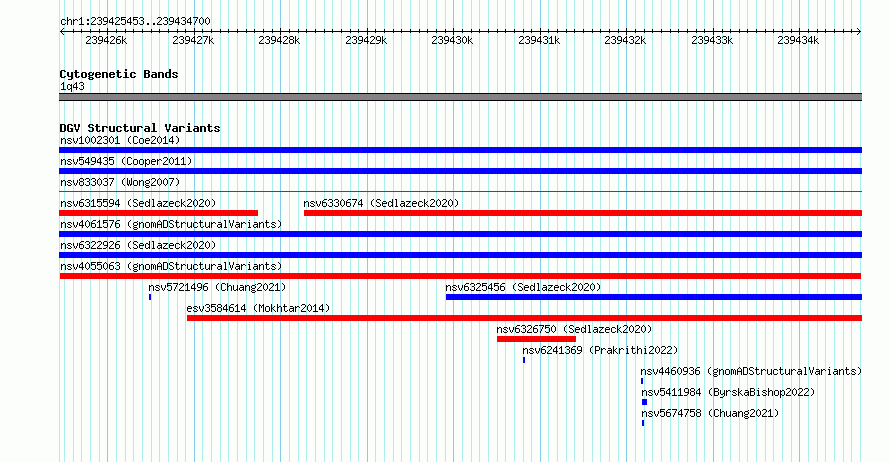This screenshot has width=890, height=462.
Task: Select the blue bar for nsv1002301
Action: pos(460,150)
